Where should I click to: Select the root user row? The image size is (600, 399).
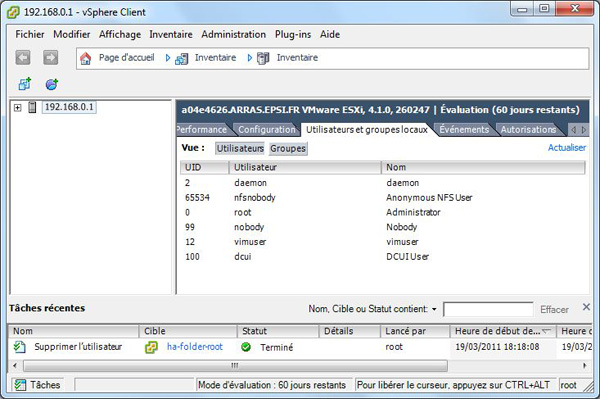coord(383,212)
